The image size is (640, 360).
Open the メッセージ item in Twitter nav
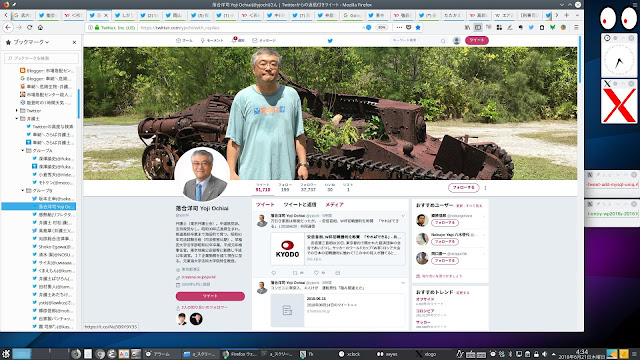pyautogui.click(x=264, y=40)
